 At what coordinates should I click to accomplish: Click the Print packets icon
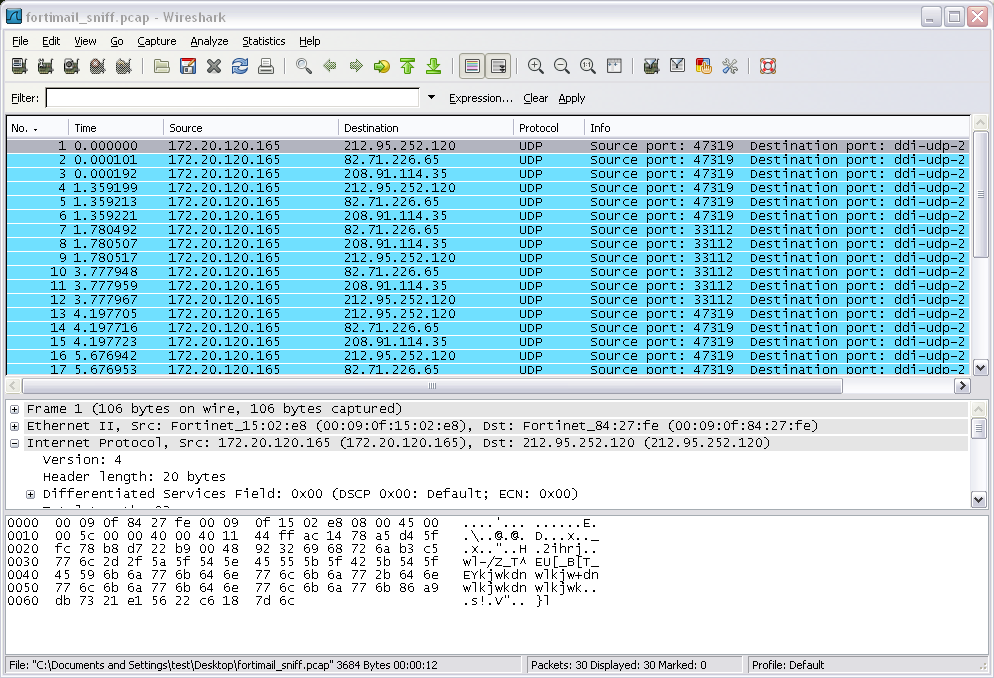pos(266,67)
